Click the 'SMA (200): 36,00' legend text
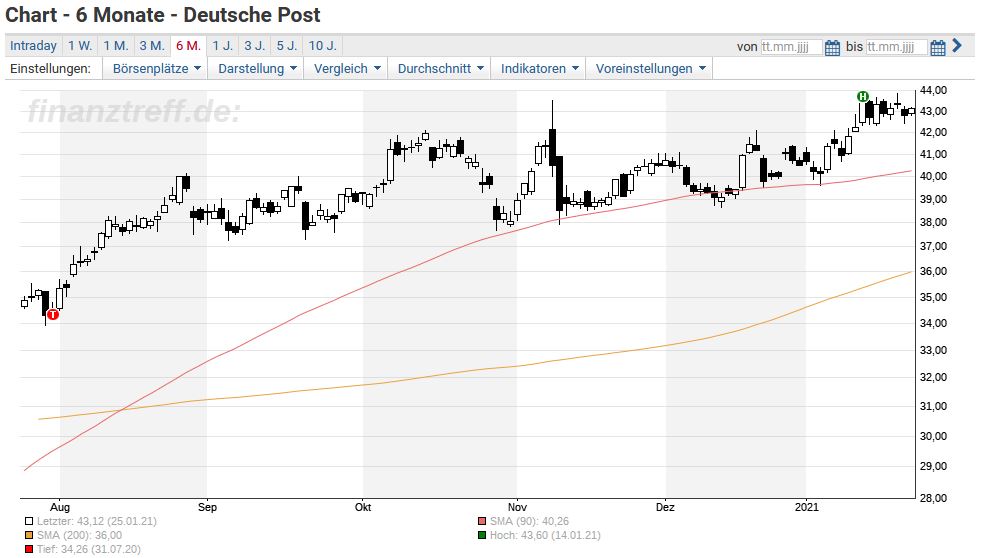 pyautogui.click(x=79, y=535)
